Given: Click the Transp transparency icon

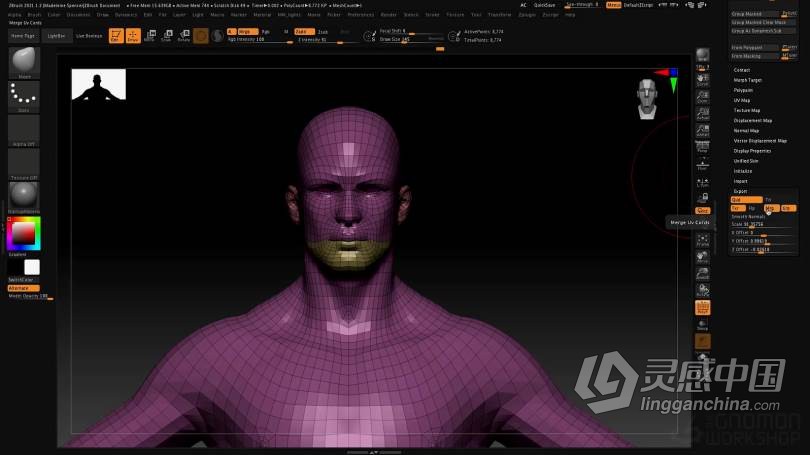Looking at the screenshot, I should point(703,325).
